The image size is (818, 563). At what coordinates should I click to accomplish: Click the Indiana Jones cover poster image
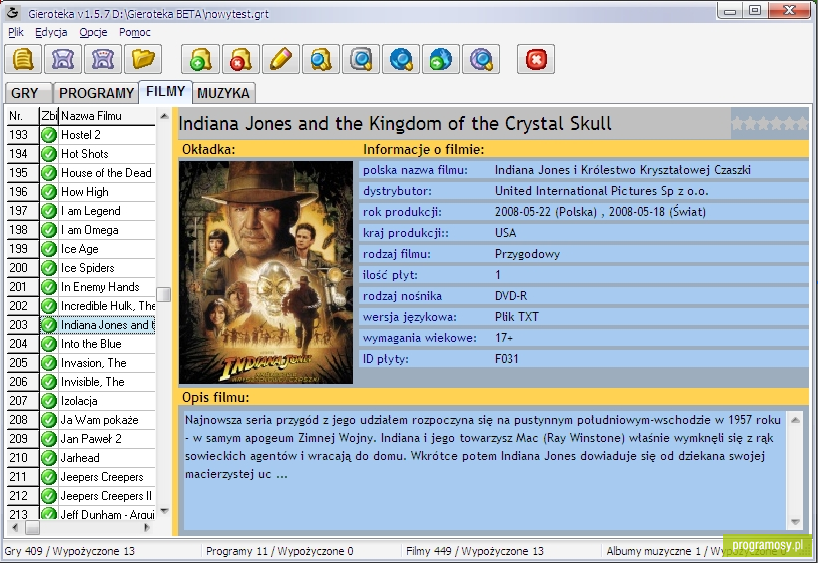coord(266,272)
